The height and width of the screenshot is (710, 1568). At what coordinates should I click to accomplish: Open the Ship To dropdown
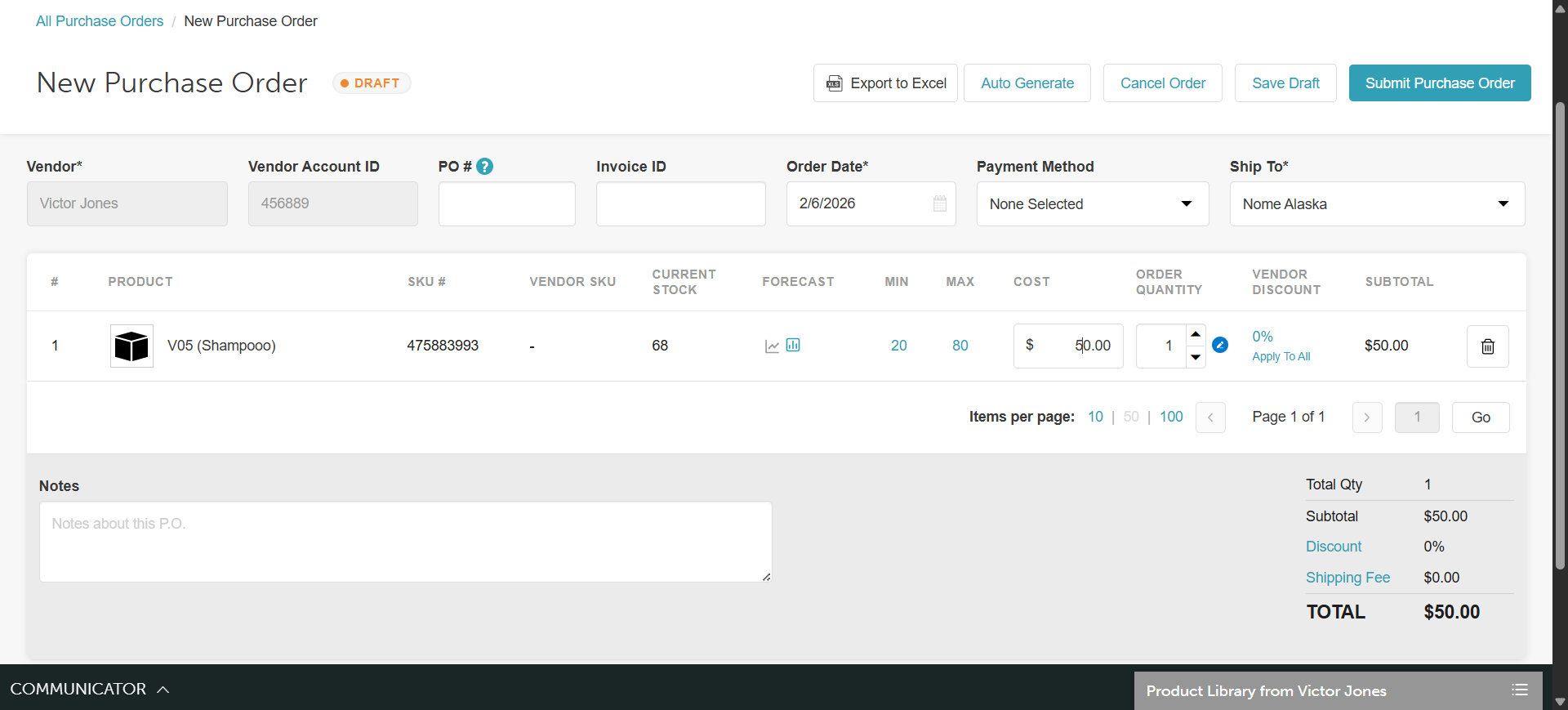(x=1377, y=204)
